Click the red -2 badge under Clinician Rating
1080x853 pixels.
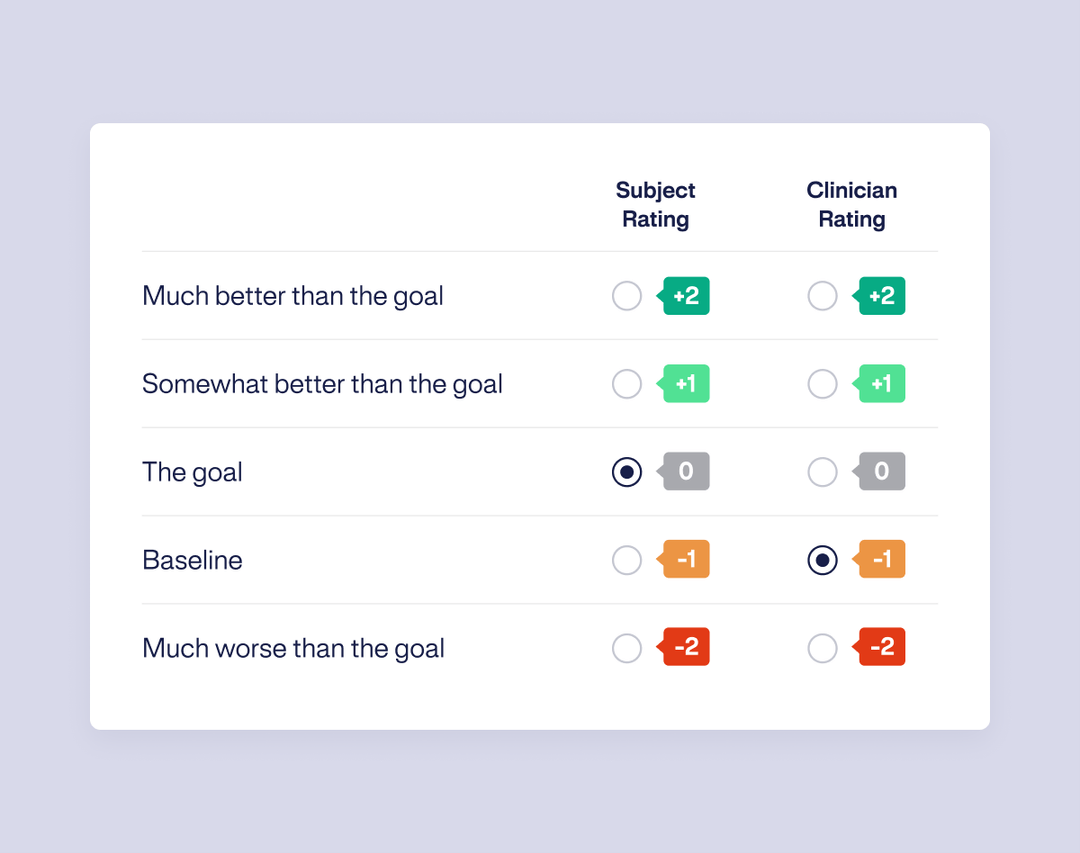pos(880,648)
